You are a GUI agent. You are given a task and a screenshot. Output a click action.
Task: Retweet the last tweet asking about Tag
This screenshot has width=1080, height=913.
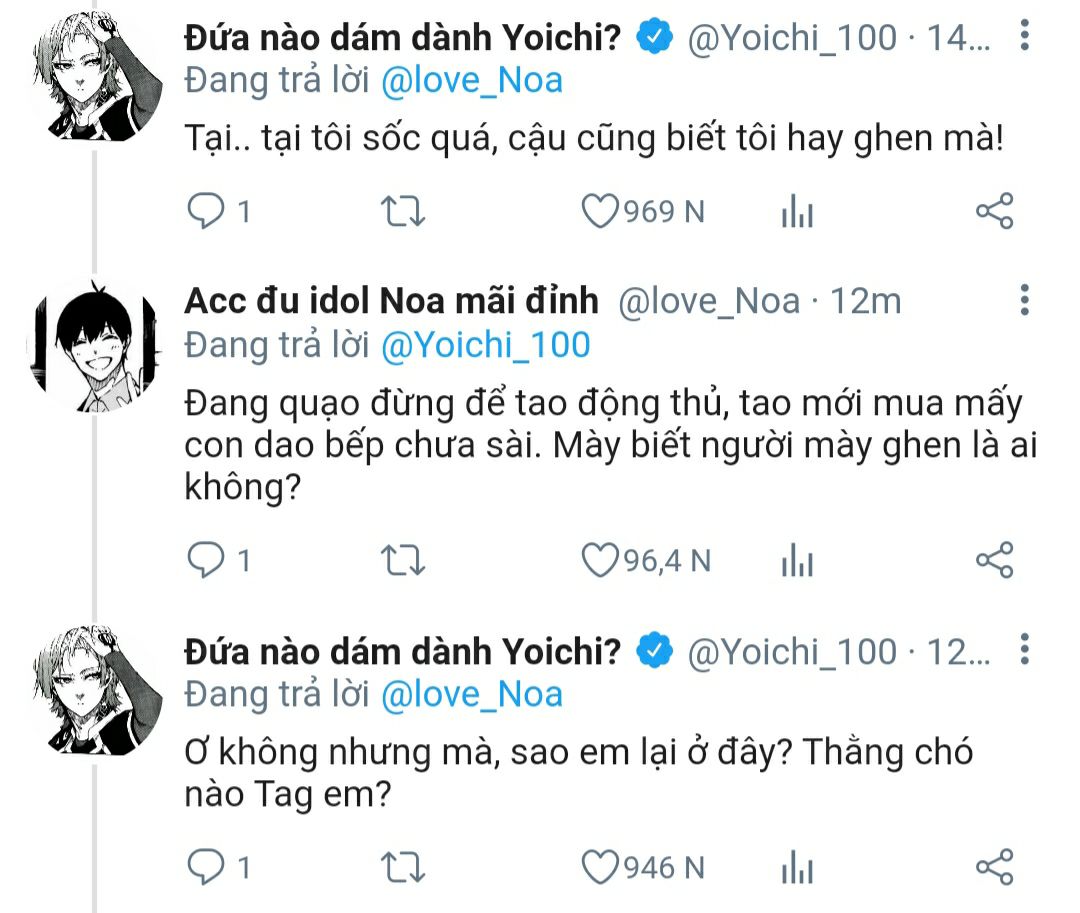click(x=405, y=866)
